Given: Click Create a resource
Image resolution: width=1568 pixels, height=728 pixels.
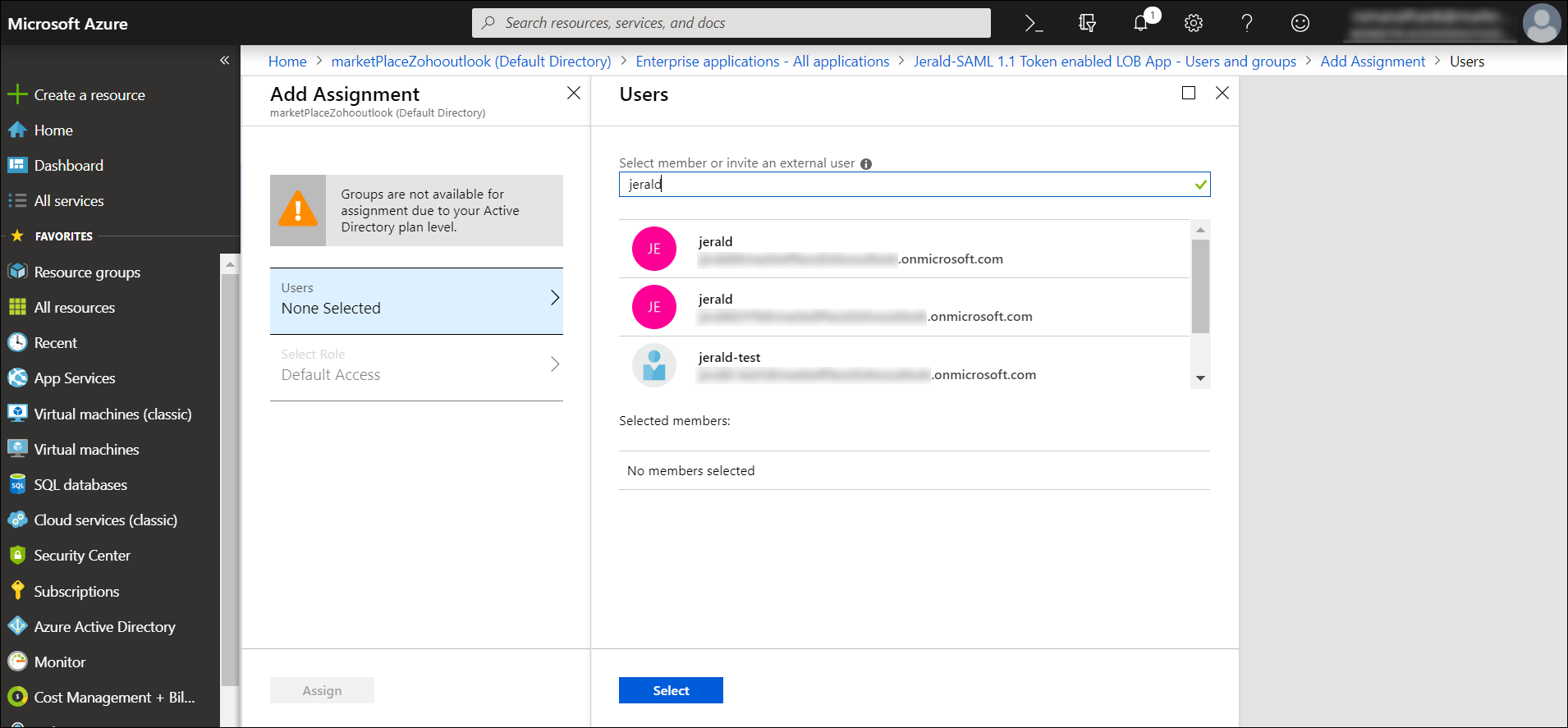Looking at the screenshot, I should 89,95.
